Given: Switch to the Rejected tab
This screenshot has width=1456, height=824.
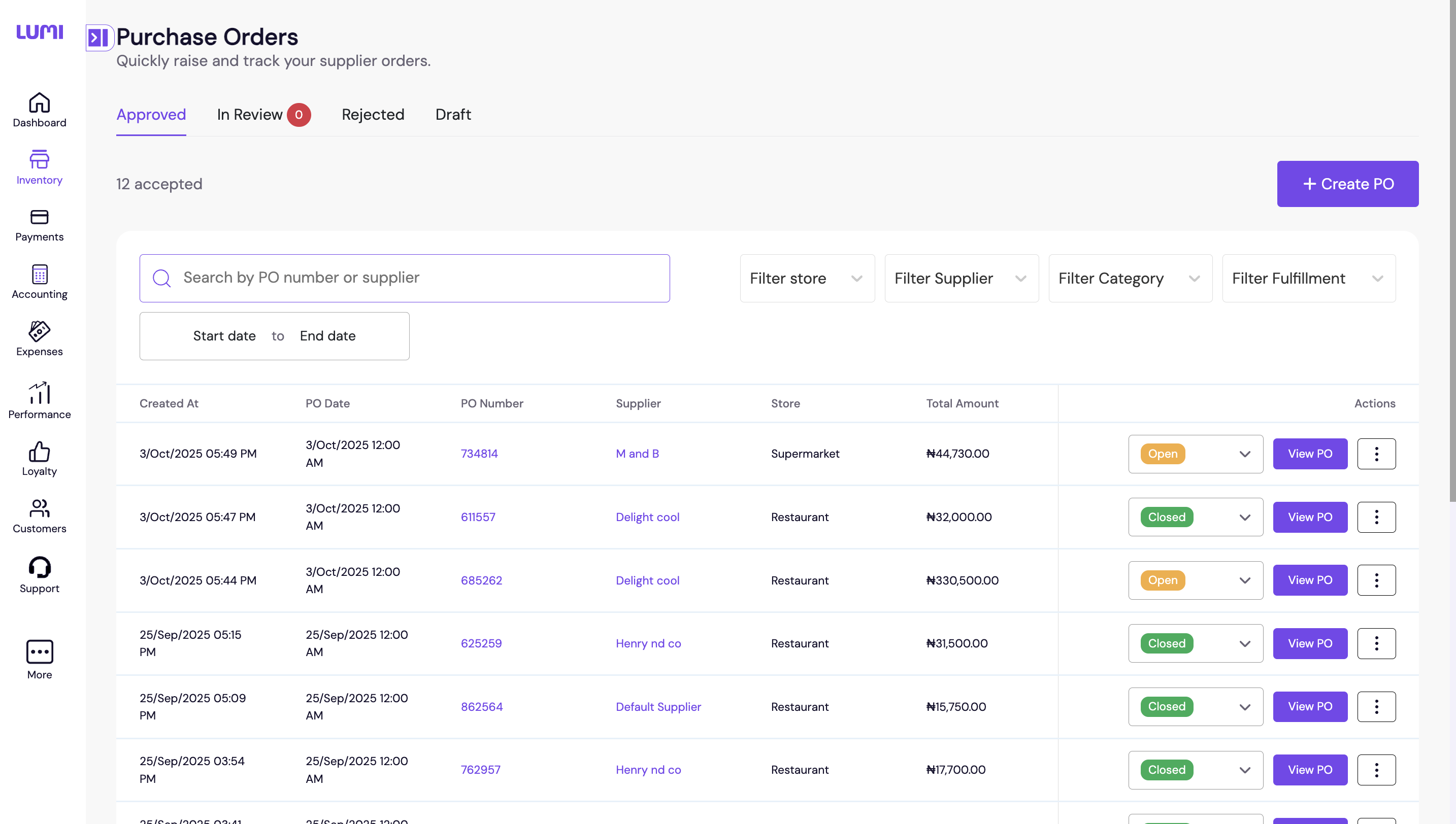Looking at the screenshot, I should pos(373,115).
